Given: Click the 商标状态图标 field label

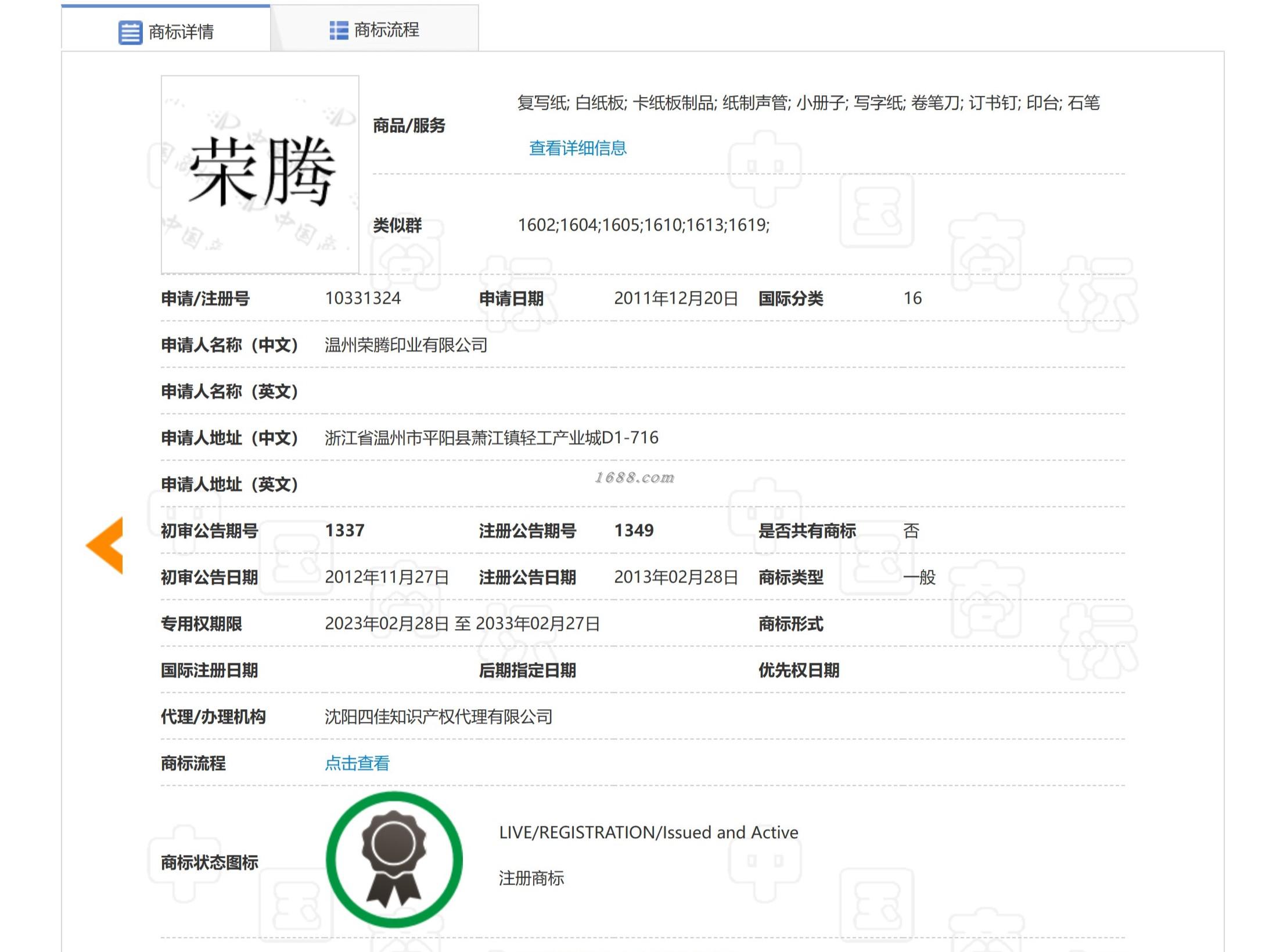Looking at the screenshot, I should (209, 863).
